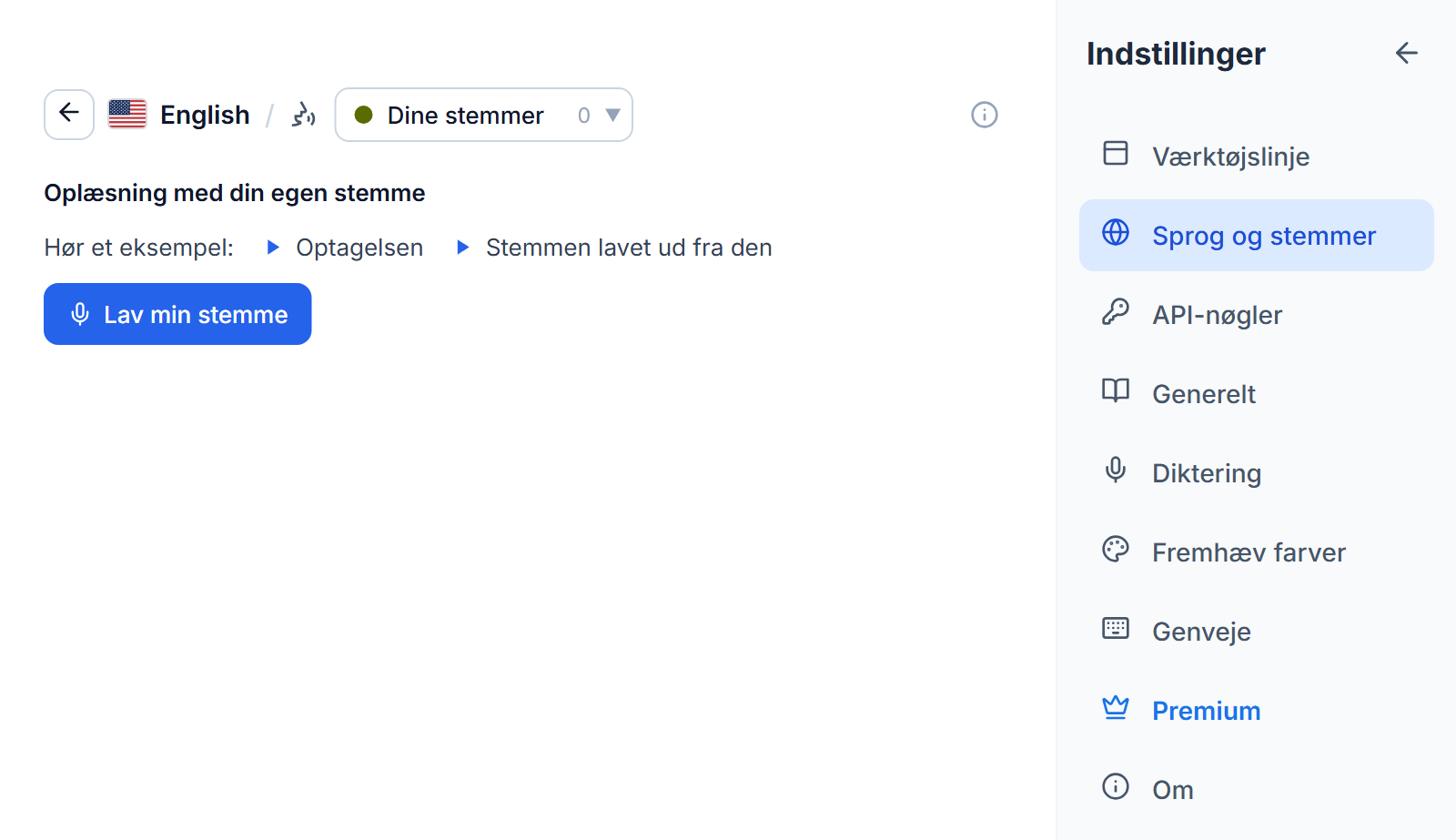The width and height of the screenshot is (1456, 840).
Task: Click the key icon for API-nøgler
Action: tap(1116, 311)
